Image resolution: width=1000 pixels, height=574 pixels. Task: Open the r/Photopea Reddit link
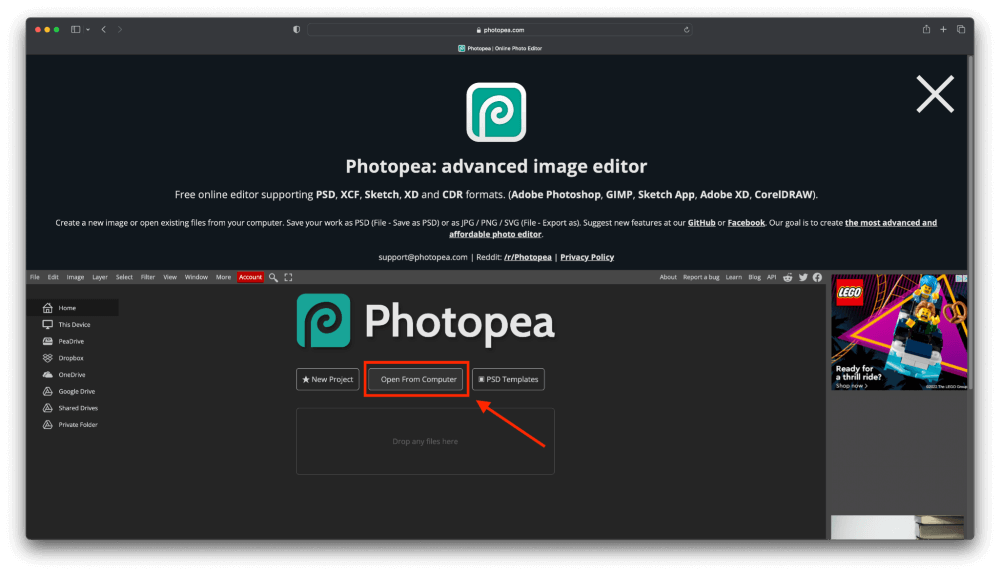click(x=527, y=257)
